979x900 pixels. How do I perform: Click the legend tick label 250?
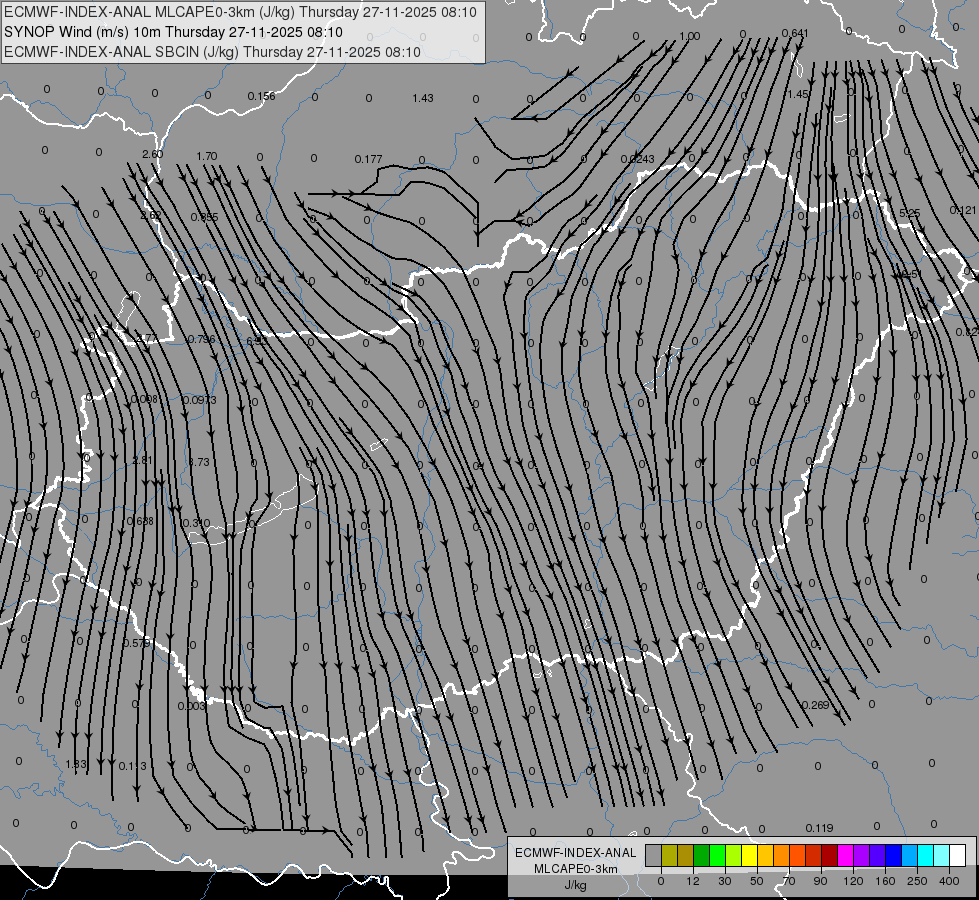click(x=917, y=881)
